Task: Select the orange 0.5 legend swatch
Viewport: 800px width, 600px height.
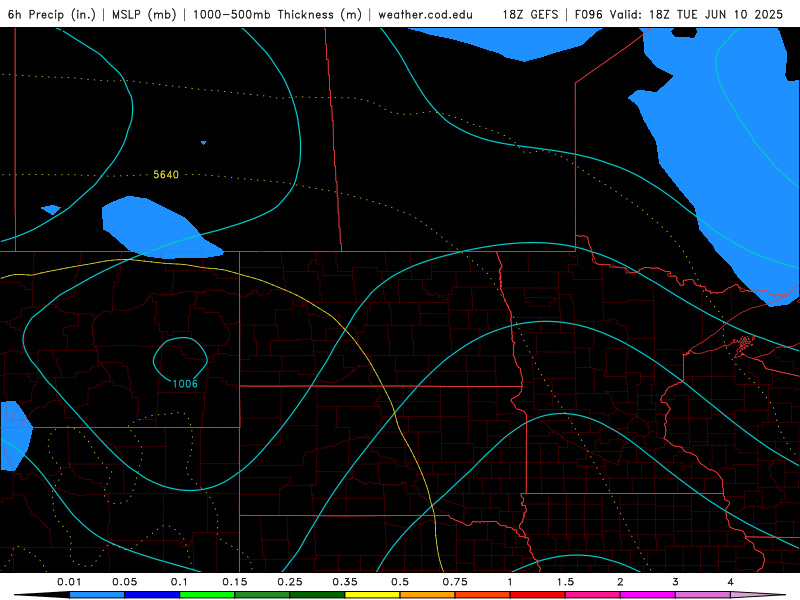Action: (428, 595)
